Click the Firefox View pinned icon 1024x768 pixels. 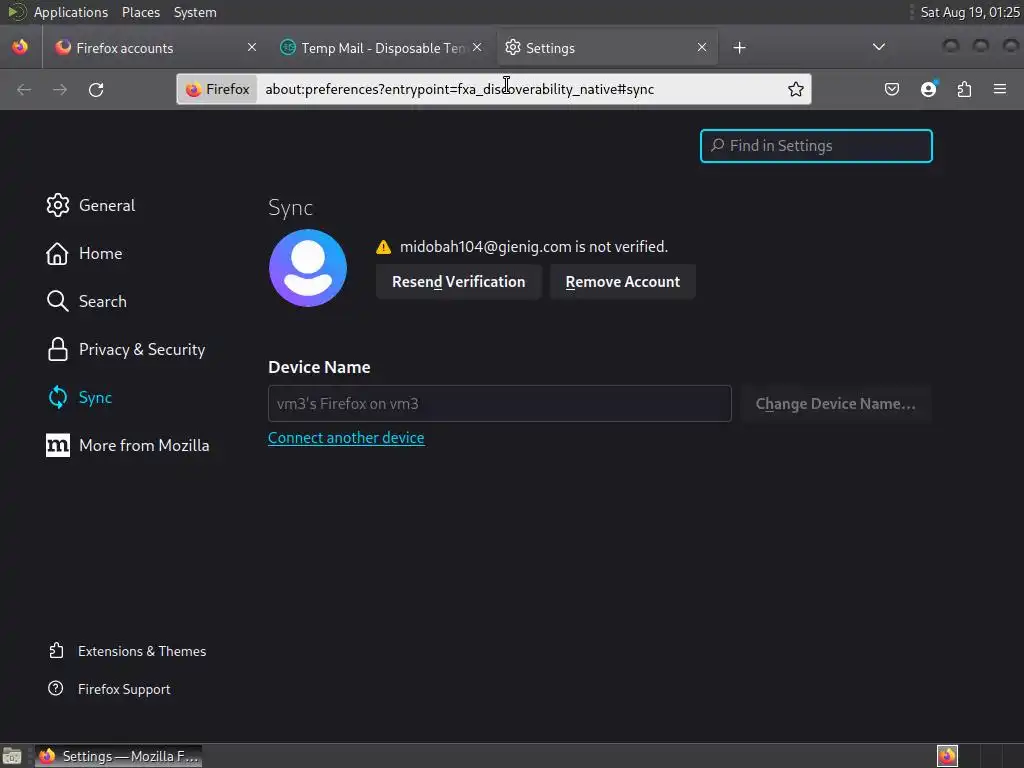point(20,47)
